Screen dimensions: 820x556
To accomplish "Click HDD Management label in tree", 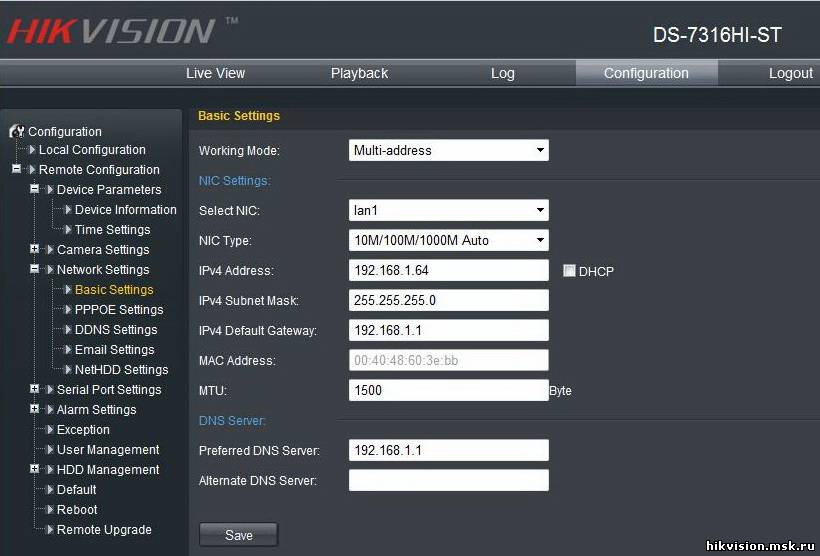I will pos(108,470).
